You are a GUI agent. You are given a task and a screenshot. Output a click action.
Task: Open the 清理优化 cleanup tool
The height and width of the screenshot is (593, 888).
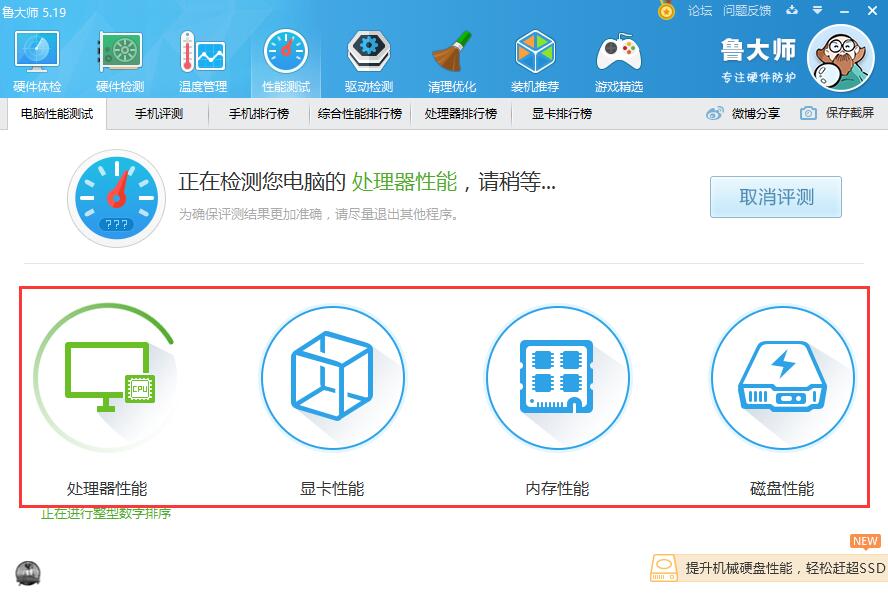[x=452, y=57]
